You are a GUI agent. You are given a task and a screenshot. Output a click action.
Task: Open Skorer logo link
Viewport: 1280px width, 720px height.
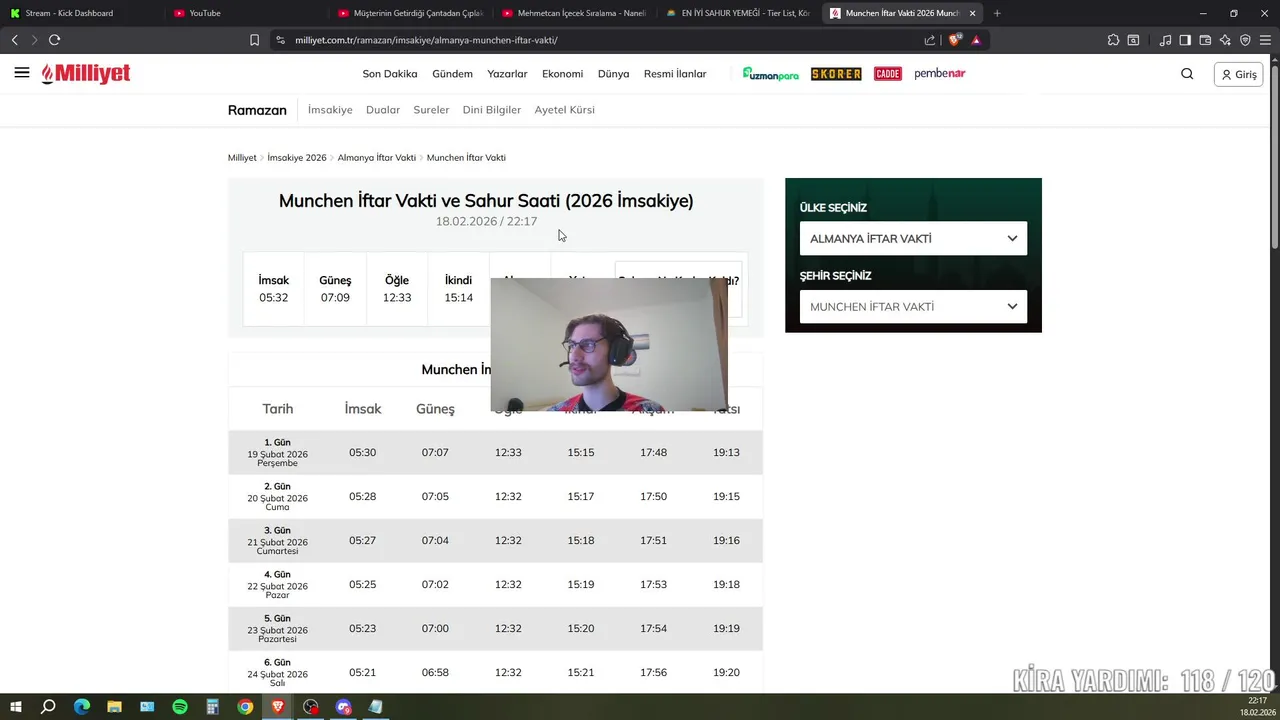[x=836, y=74]
